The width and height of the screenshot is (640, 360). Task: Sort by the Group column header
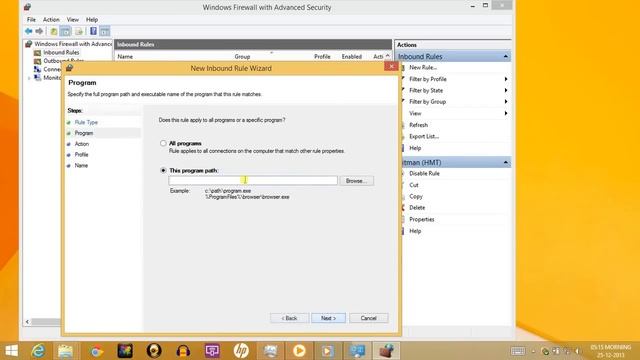pos(242,57)
